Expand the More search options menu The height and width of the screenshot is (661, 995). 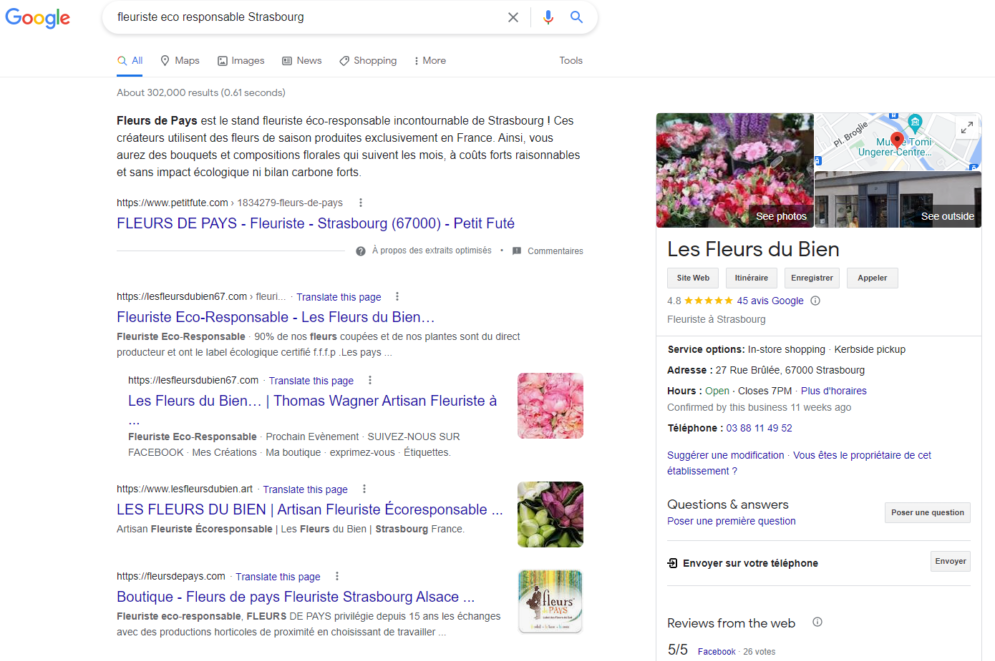(x=430, y=61)
